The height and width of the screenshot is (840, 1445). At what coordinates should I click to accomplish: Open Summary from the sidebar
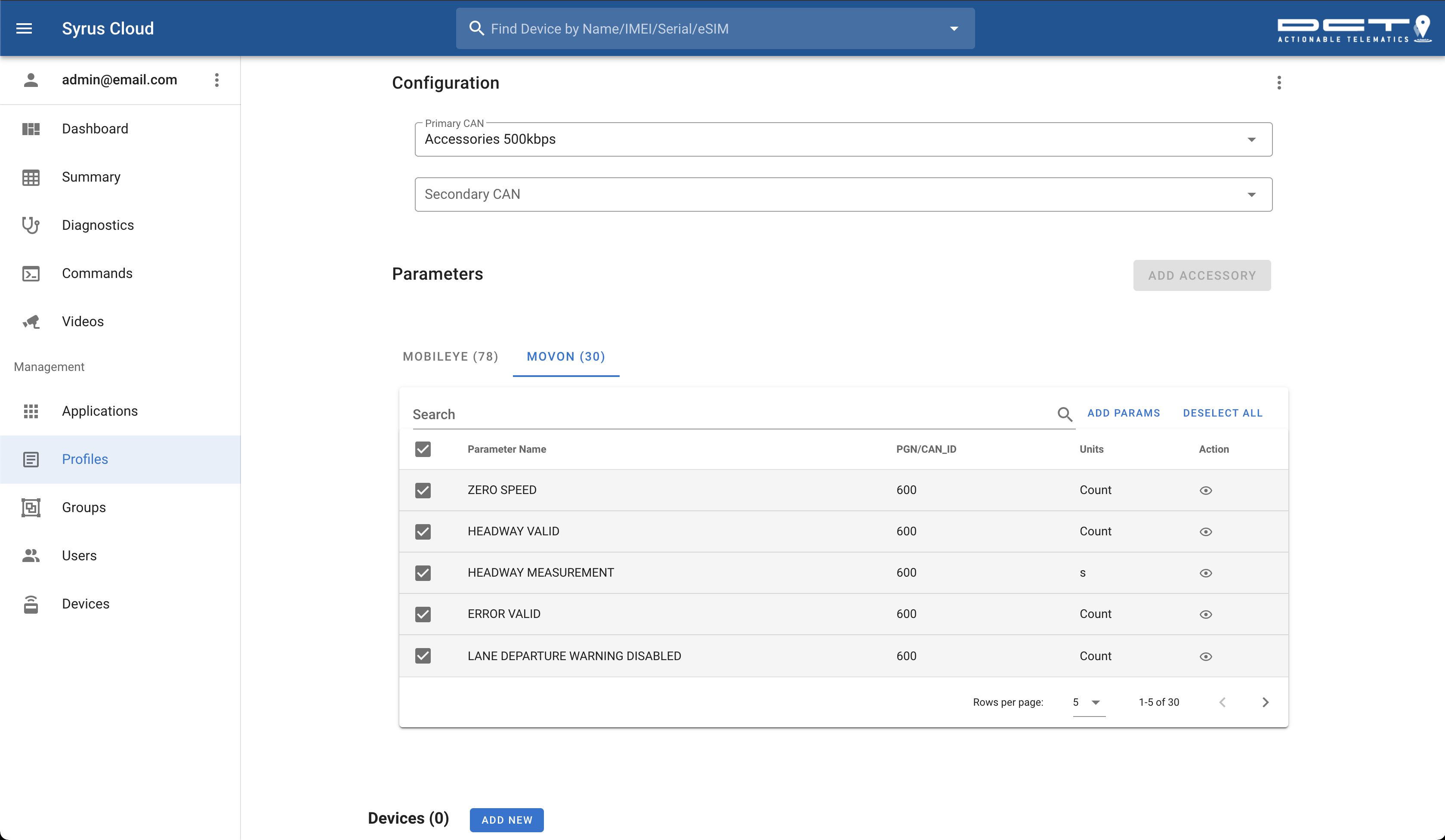tap(120, 177)
